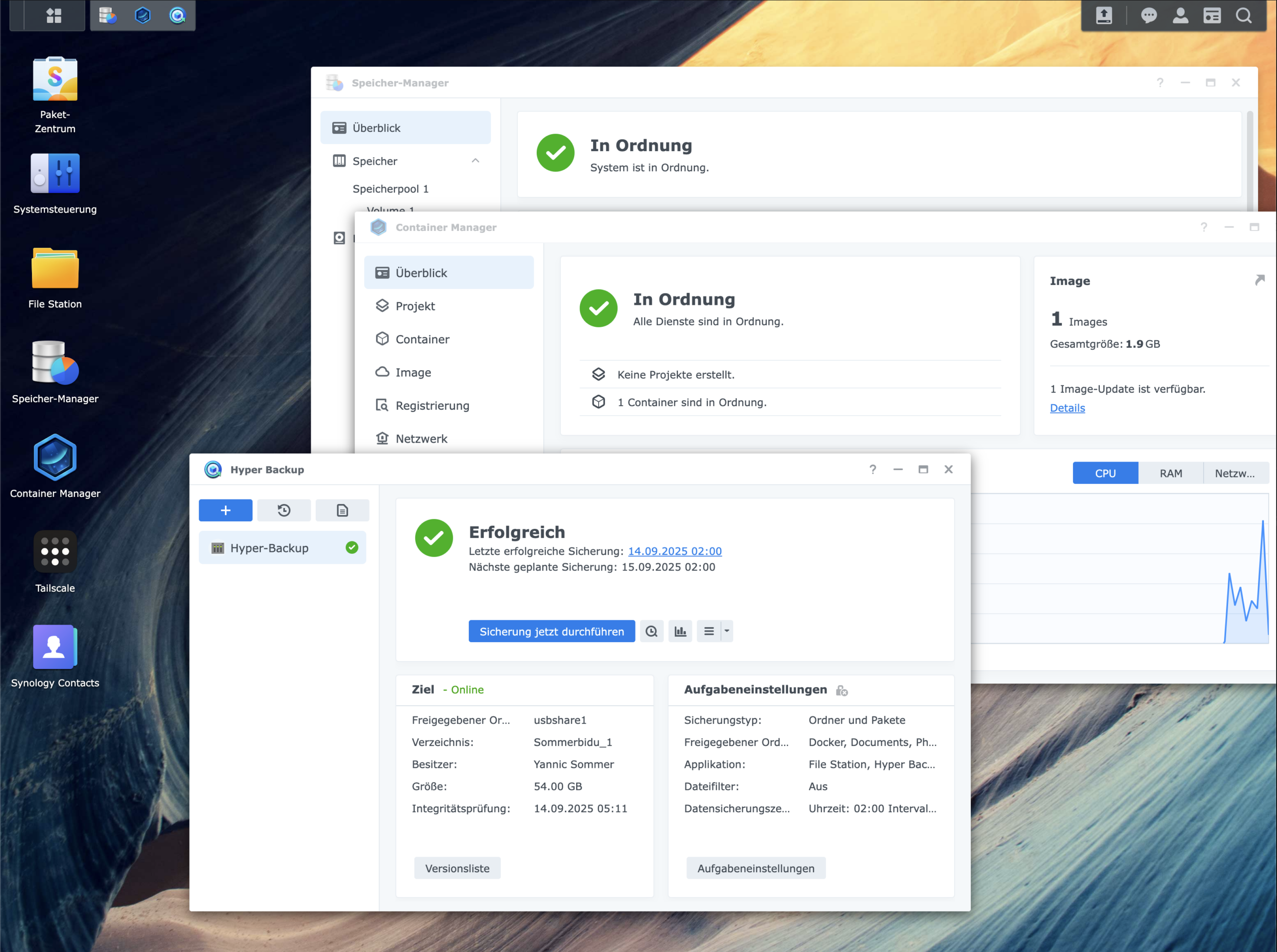
Task: Click the Versionsliste button
Action: (457, 869)
